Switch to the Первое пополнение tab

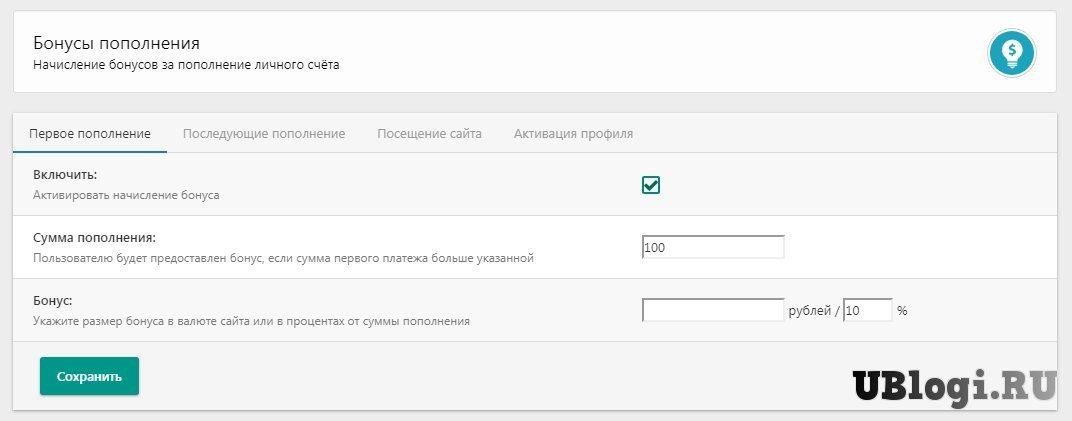(90, 134)
